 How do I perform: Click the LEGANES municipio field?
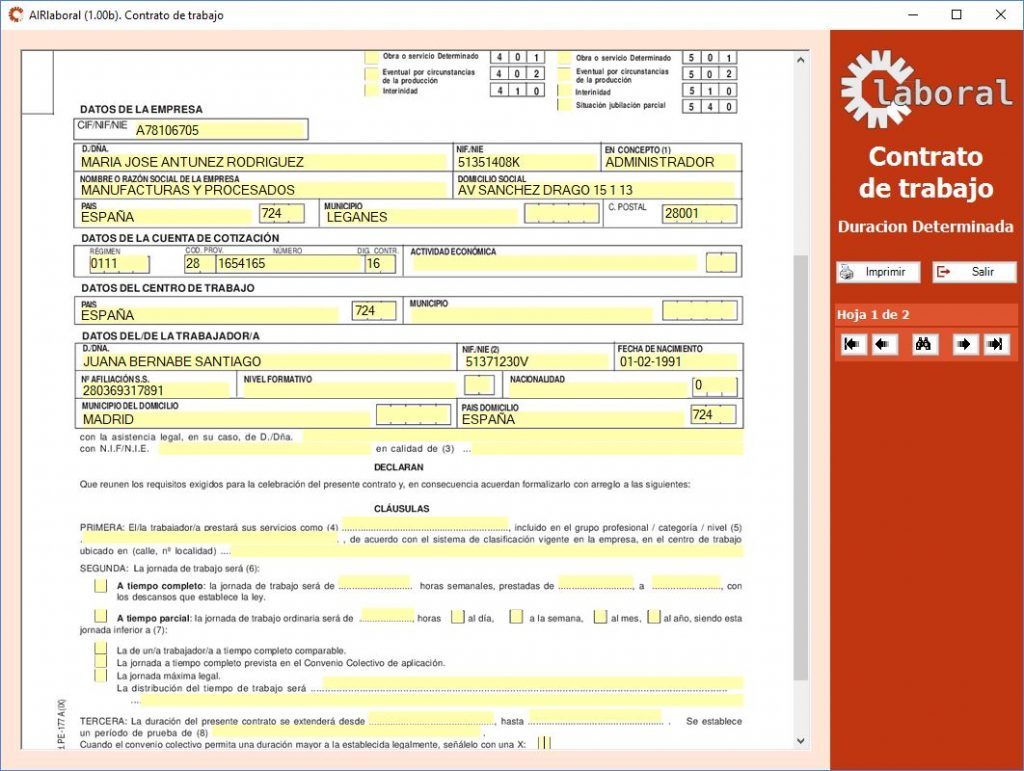[x=421, y=217]
